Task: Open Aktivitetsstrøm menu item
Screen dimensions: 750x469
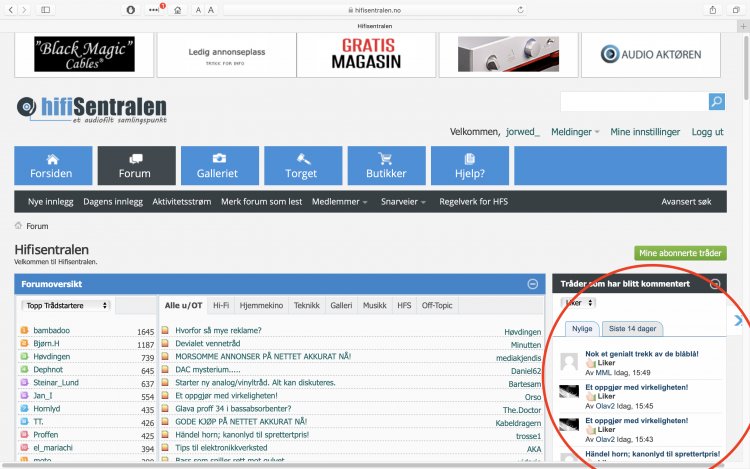Action: pos(182,202)
